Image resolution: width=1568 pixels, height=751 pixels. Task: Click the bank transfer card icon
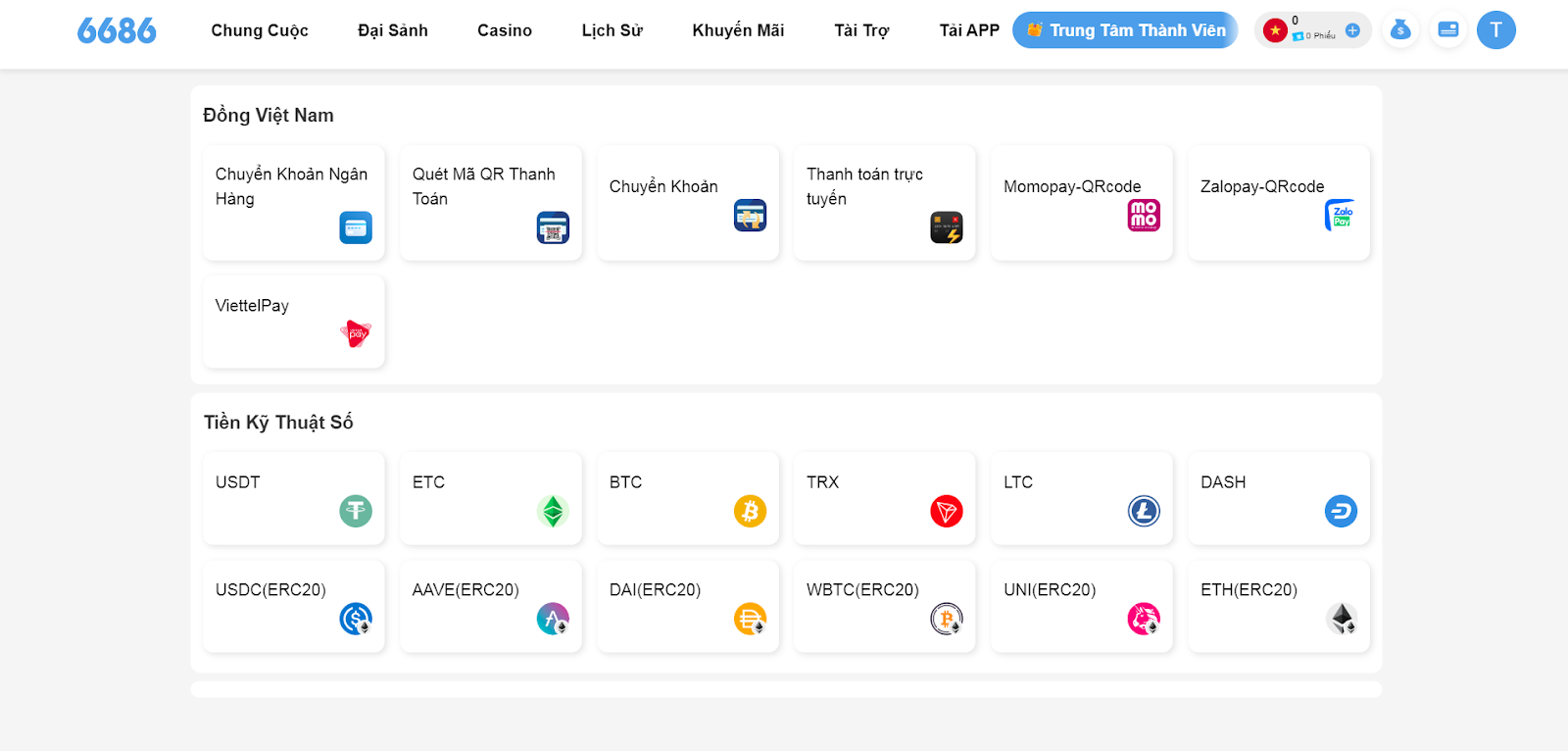point(356,227)
